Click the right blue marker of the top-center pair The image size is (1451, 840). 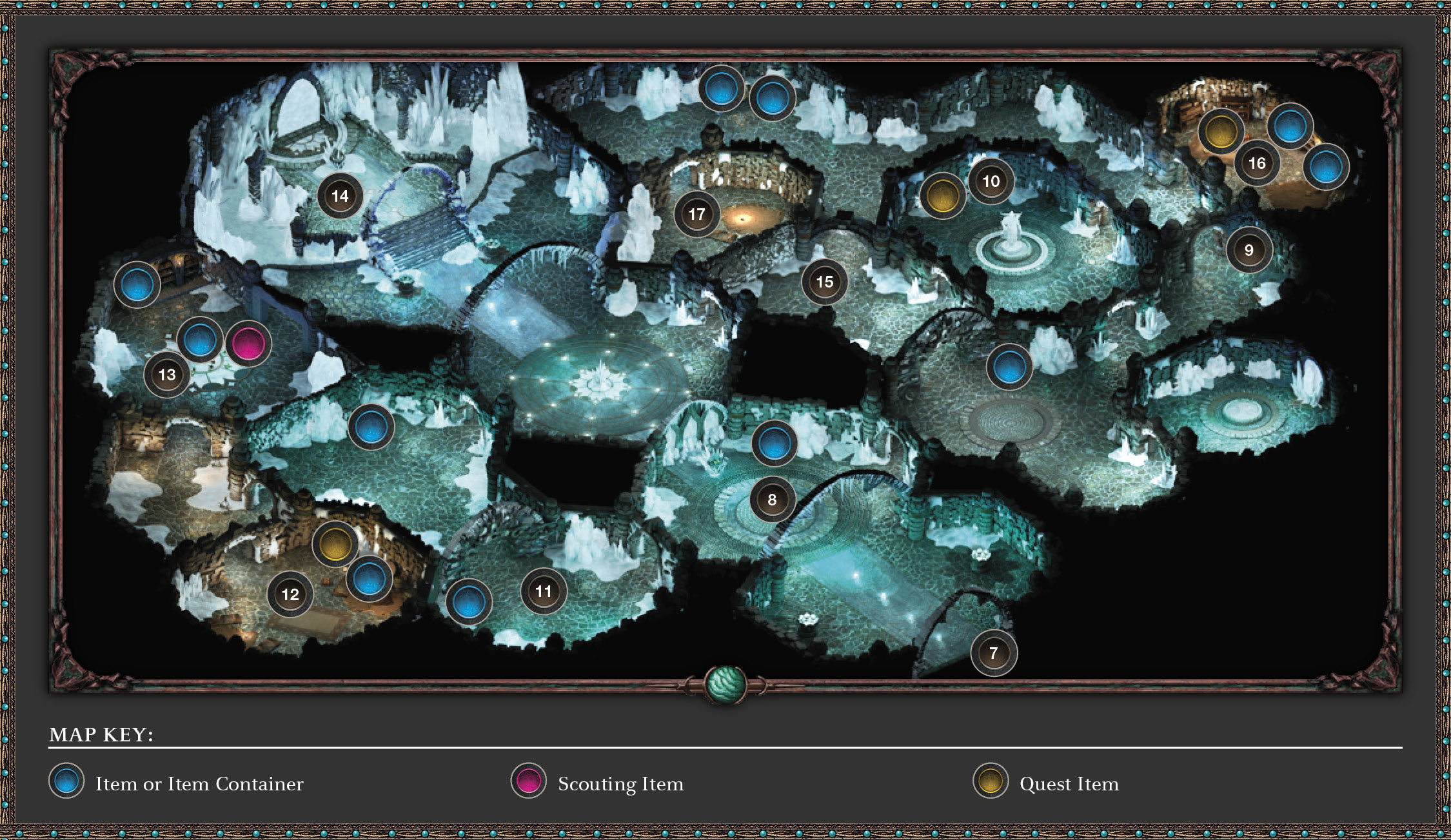[x=773, y=99]
